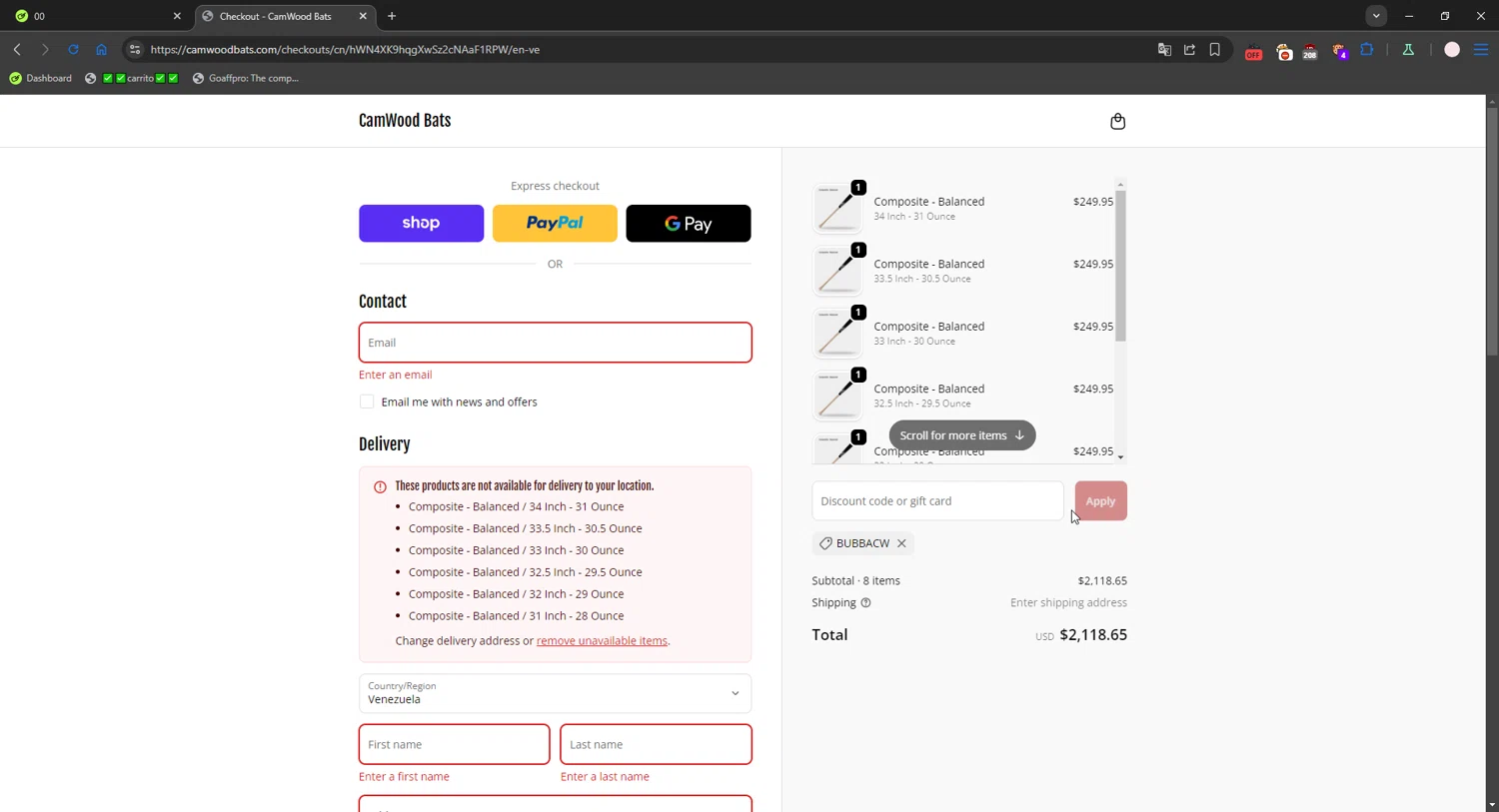Click the 33 Inch - 30 Ounce bat thumbnail
Image resolution: width=1499 pixels, height=812 pixels.
(x=837, y=333)
